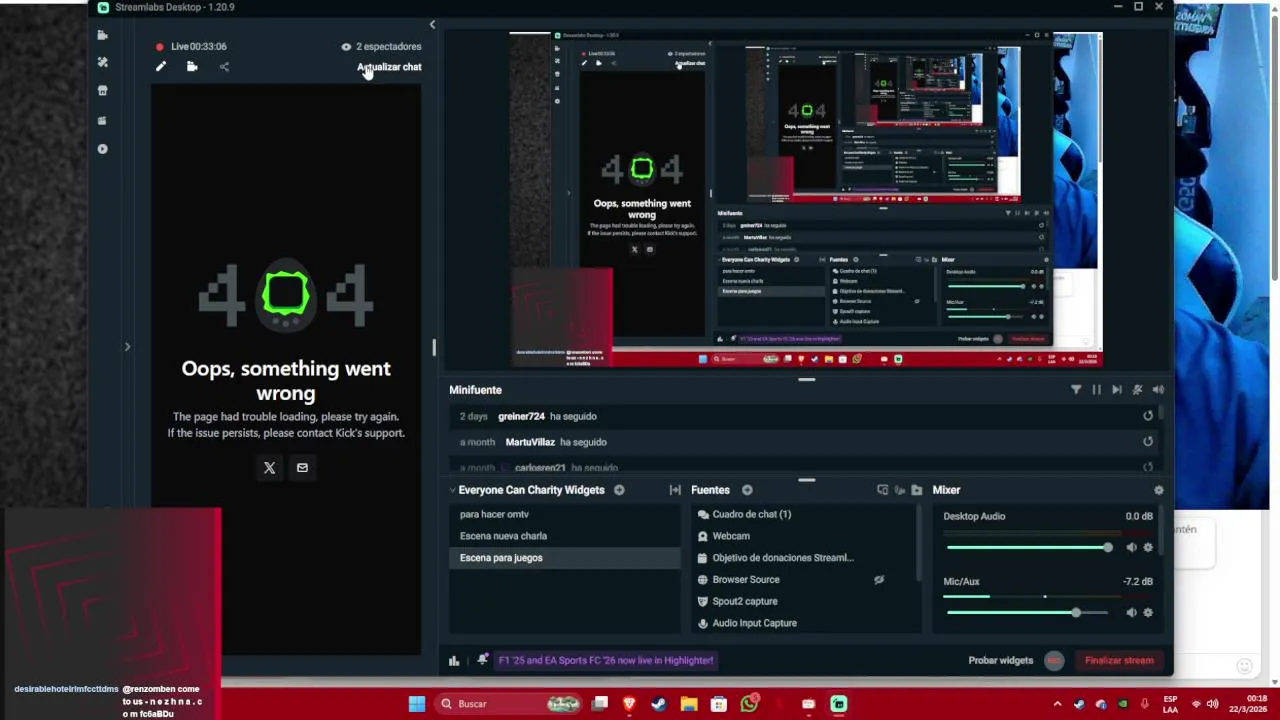Click the first icon at Fuentes header right

(x=882, y=490)
